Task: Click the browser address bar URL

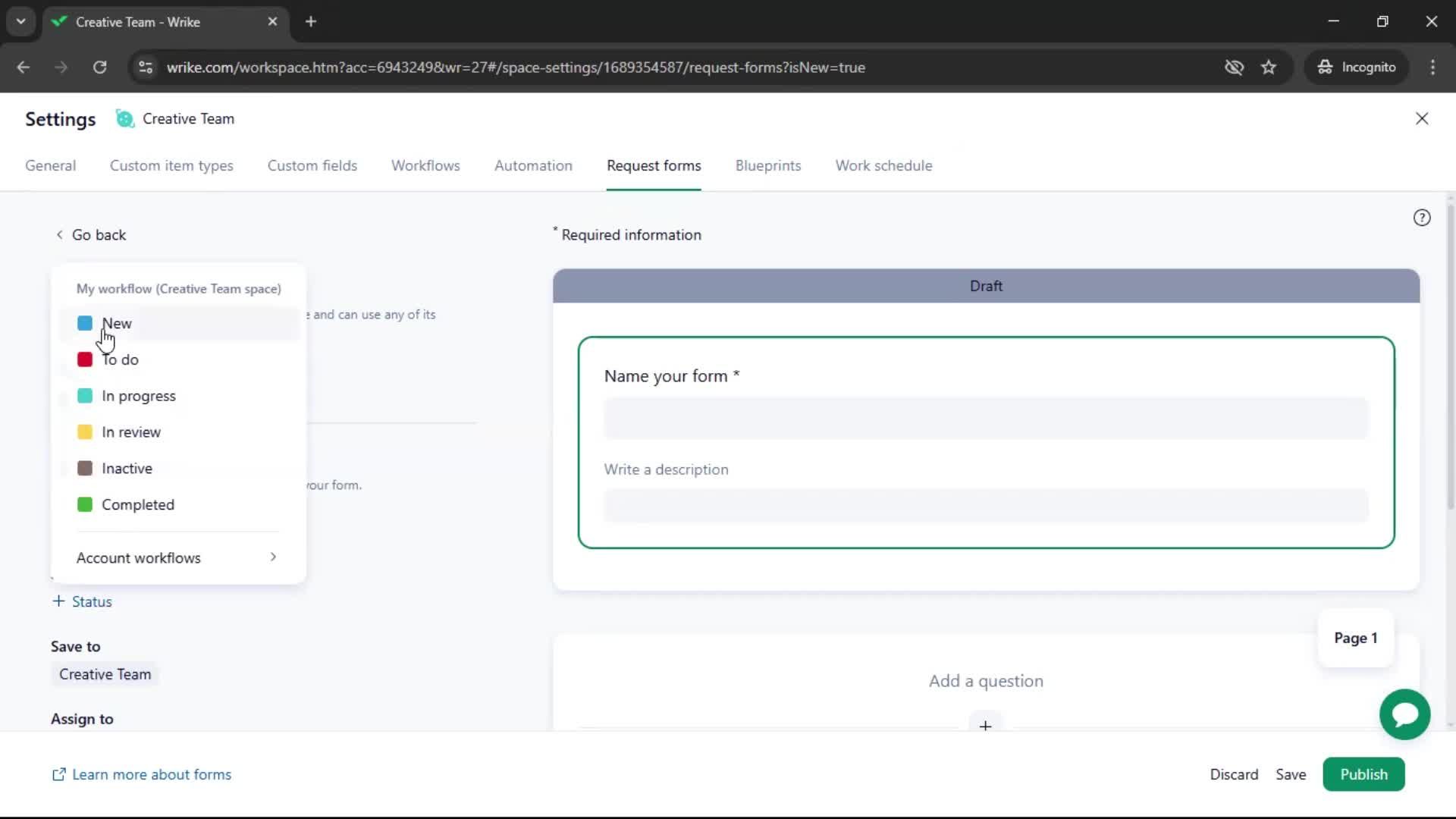Action: tap(516, 67)
